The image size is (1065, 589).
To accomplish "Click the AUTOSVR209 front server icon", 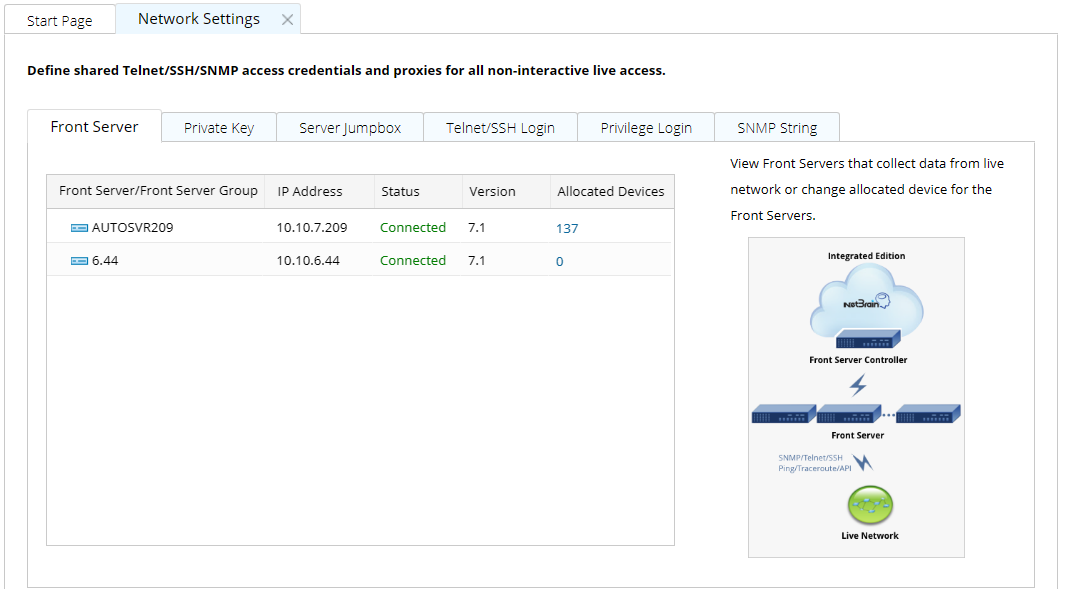I will 79,228.
